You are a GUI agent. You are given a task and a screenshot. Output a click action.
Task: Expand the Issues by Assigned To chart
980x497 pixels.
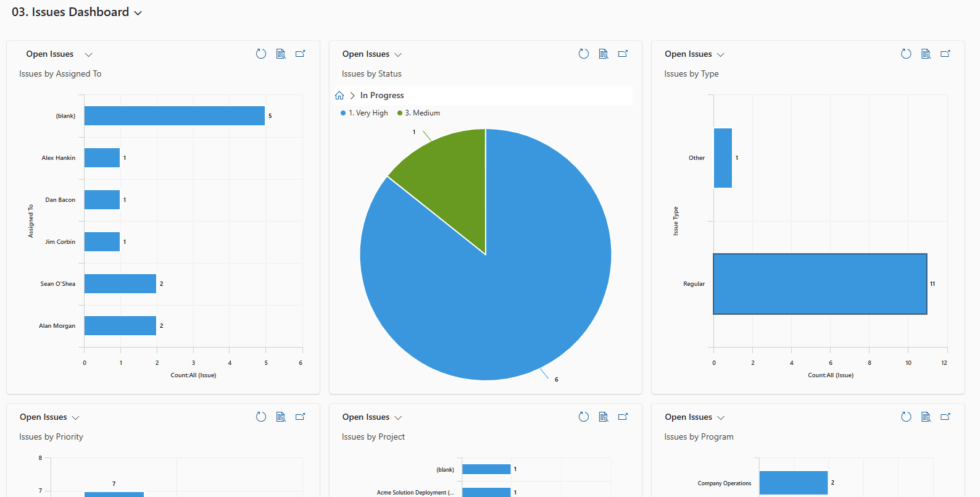pos(300,54)
